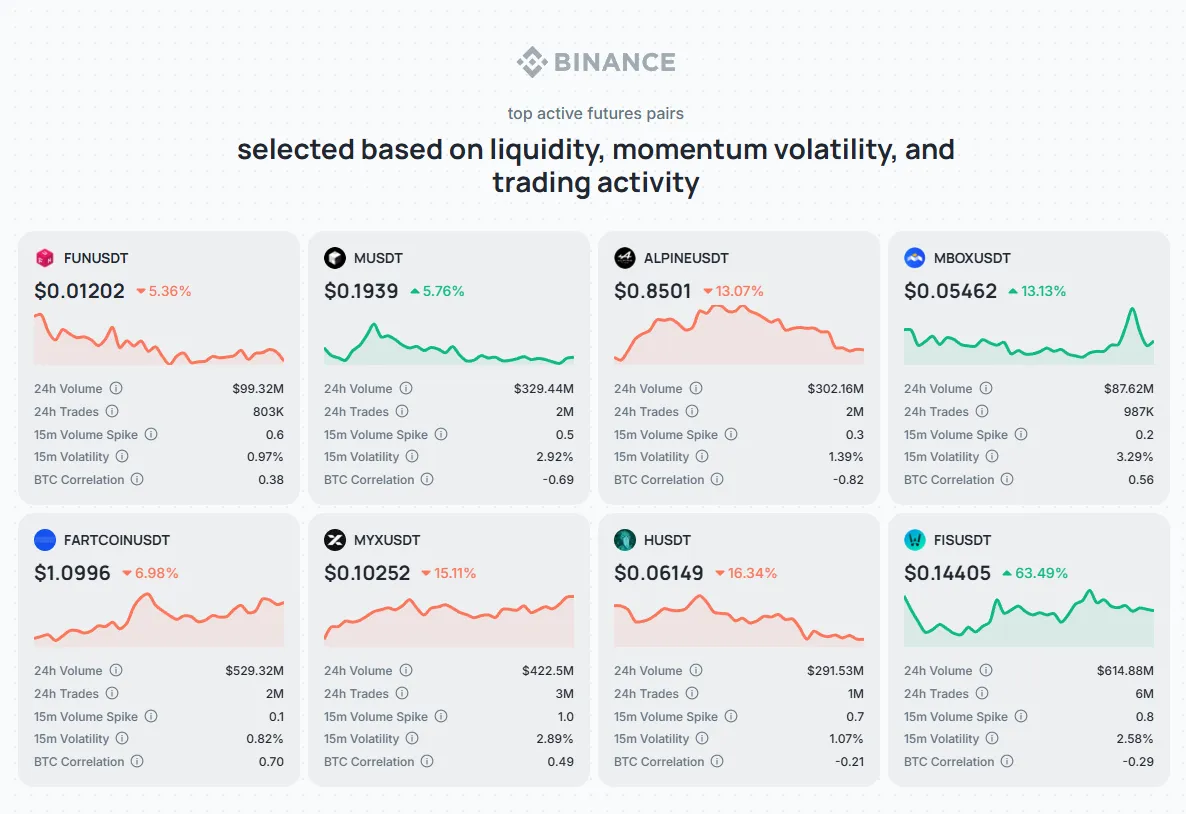1186x814 pixels.
Task: Click the Binance logo at top
Action: click(x=596, y=62)
